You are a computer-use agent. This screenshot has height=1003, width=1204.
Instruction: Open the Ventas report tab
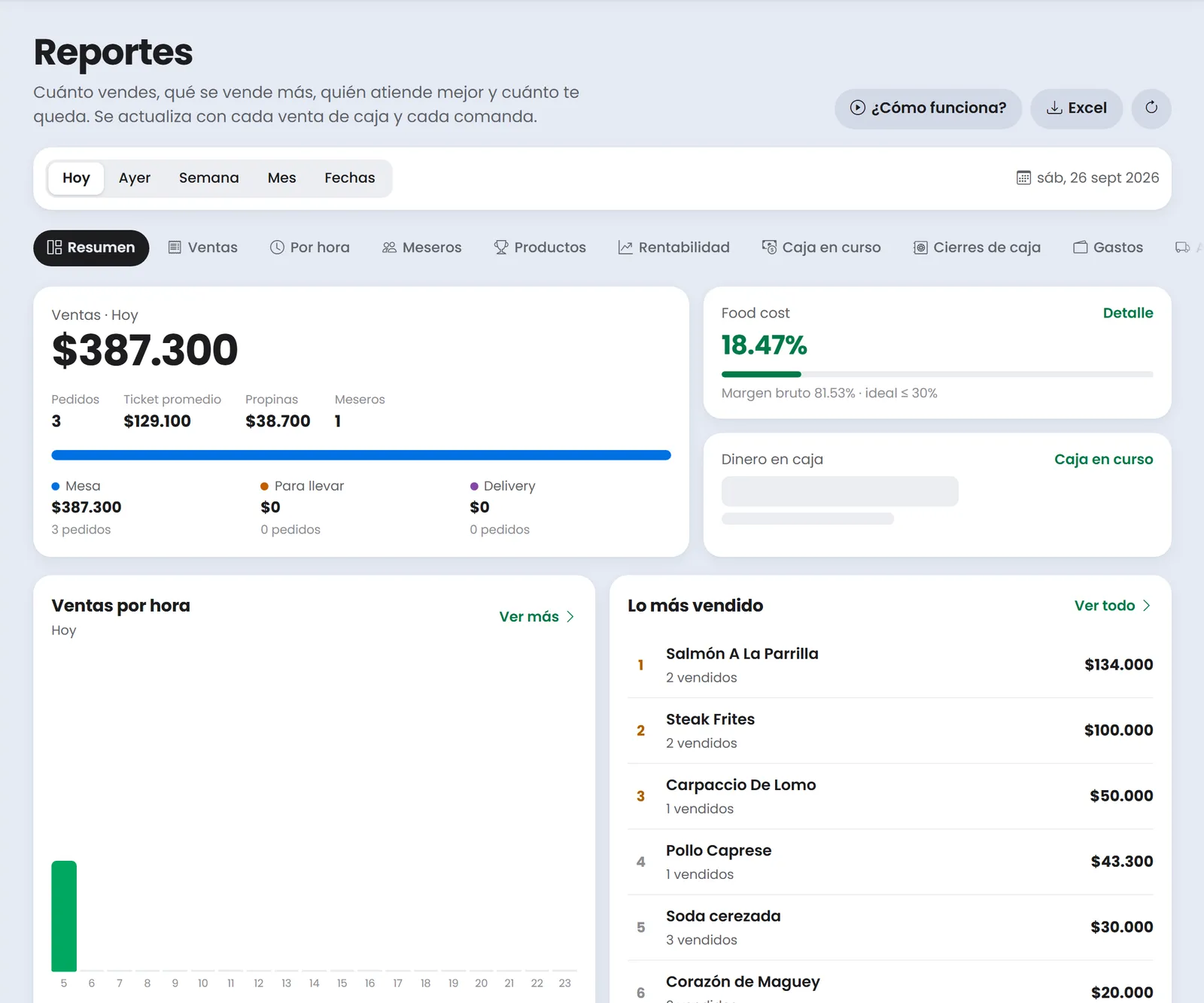tap(202, 248)
